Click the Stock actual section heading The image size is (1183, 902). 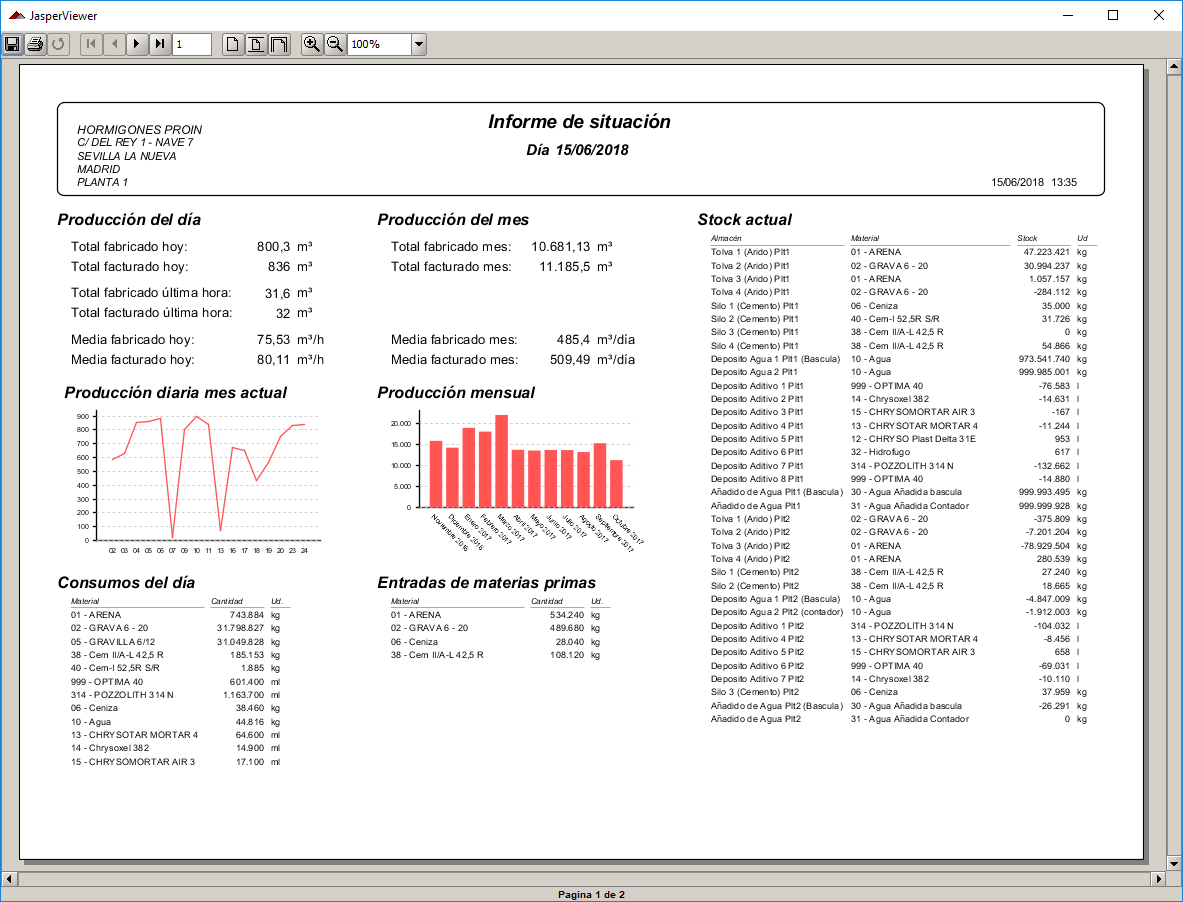(744, 220)
